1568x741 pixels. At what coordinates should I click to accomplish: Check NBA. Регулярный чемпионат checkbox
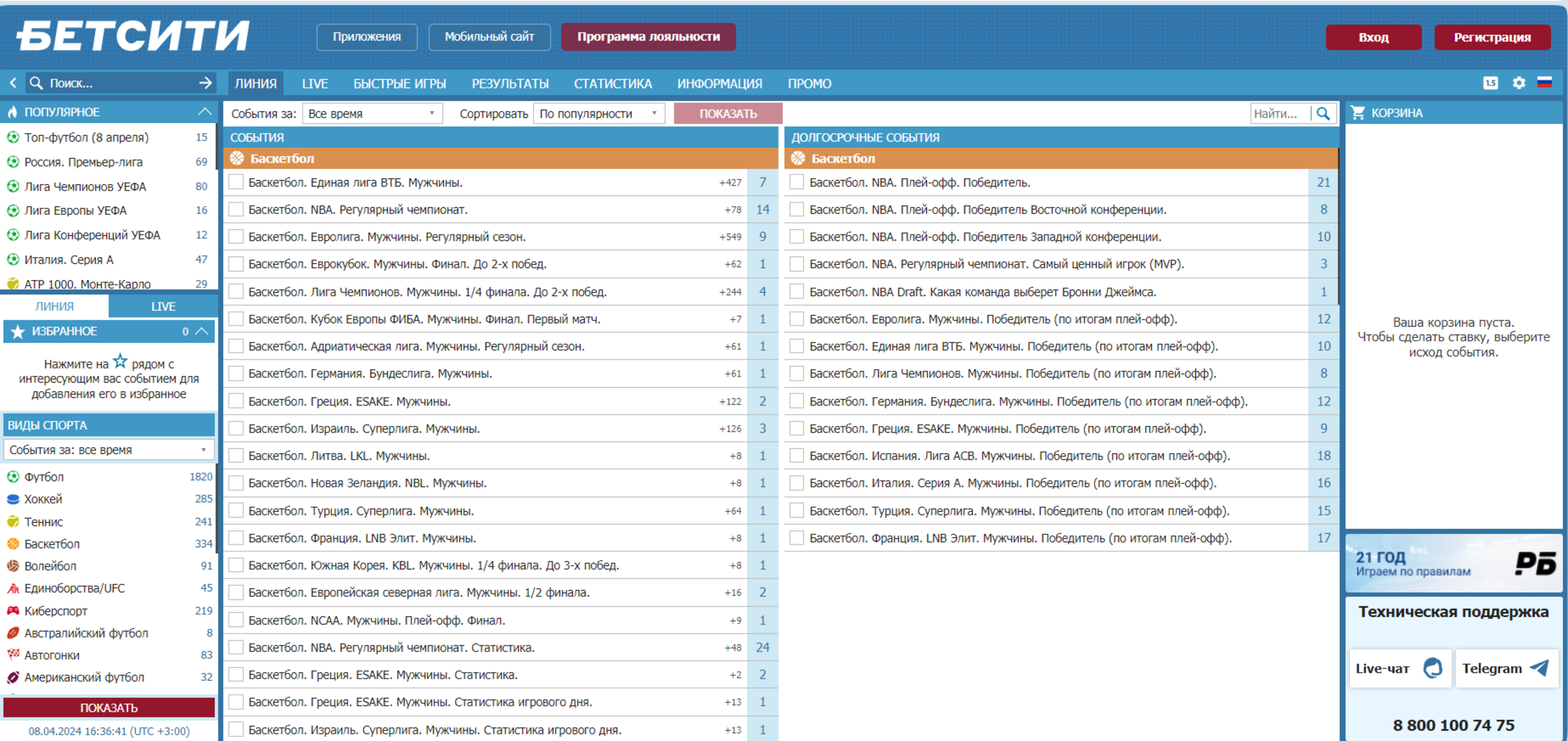coord(236,209)
